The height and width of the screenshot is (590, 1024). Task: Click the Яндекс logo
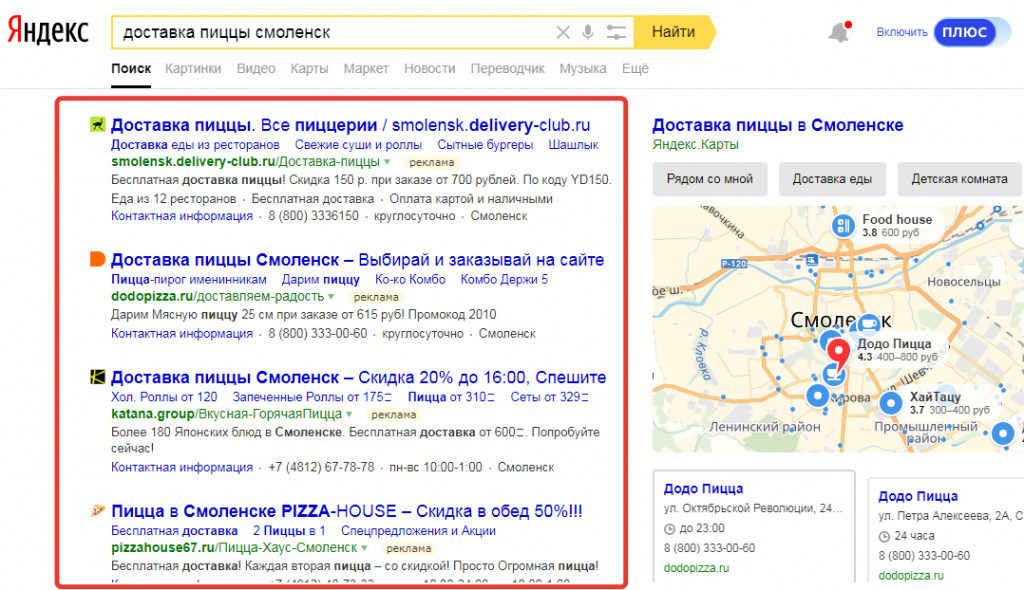[x=48, y=31]
